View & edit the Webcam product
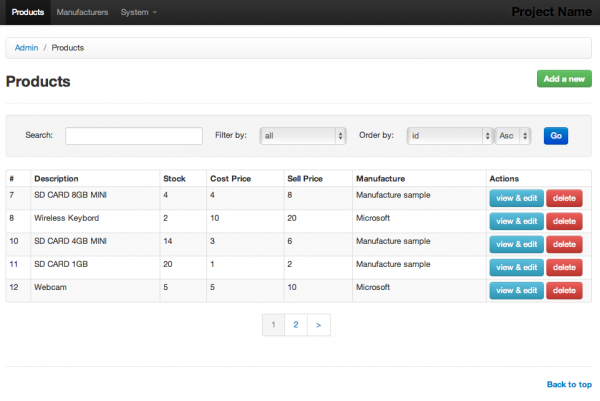Image resolution: width=600 pixels, height=401 pixels. click(516, 290)
